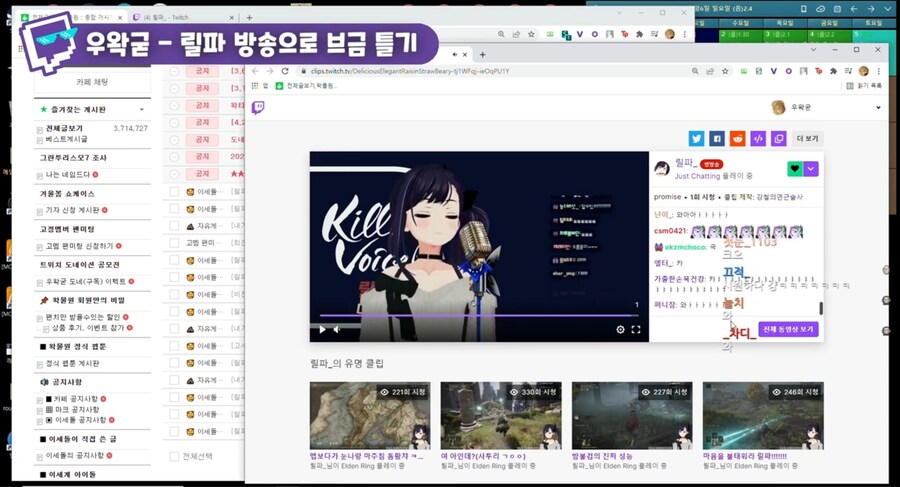
Task: Open the Chrome profile avatar in the front window
Action: (x=863, y=71)
